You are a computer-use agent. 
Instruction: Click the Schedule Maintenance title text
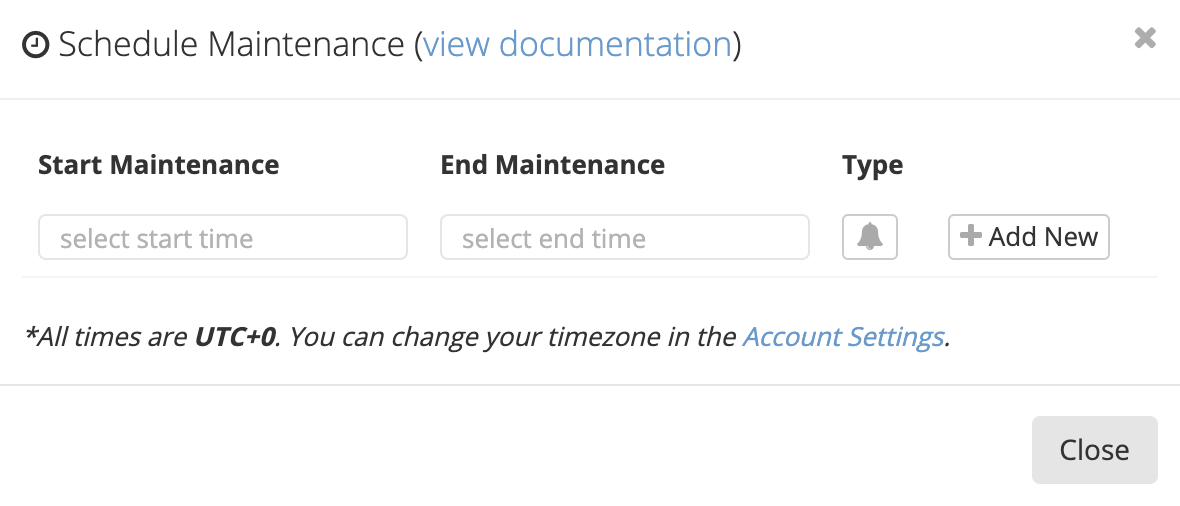click(x=230, y=45)
